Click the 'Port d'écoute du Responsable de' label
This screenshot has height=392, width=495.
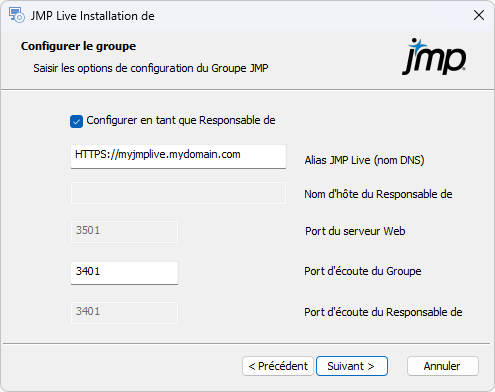[383, 312]
